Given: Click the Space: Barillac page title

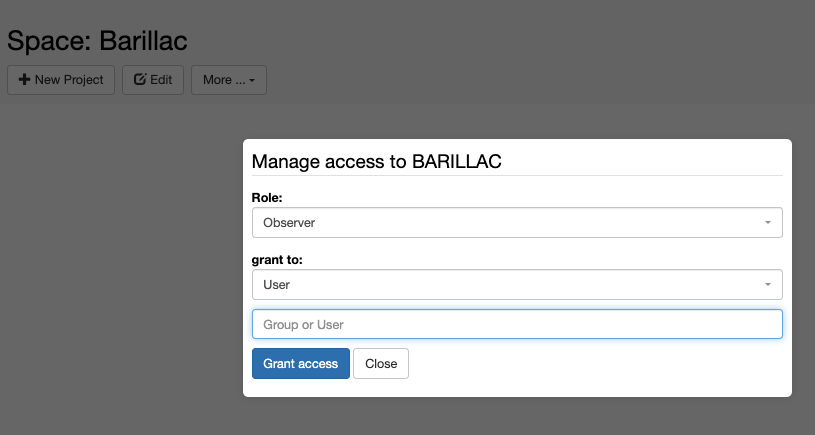Looking at the screenshot, I should (x=97, y=41).
